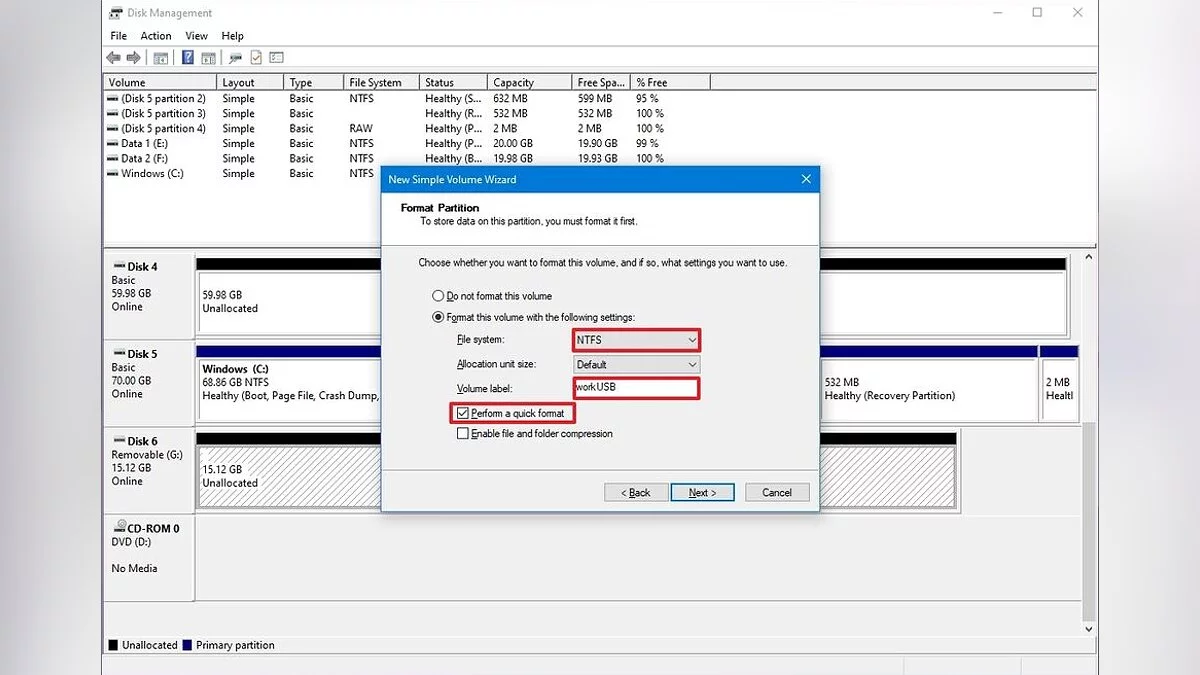
Task: Click the Show/Hide Console Tree icon
Action: pyautogui.click(x=160, y=58)
